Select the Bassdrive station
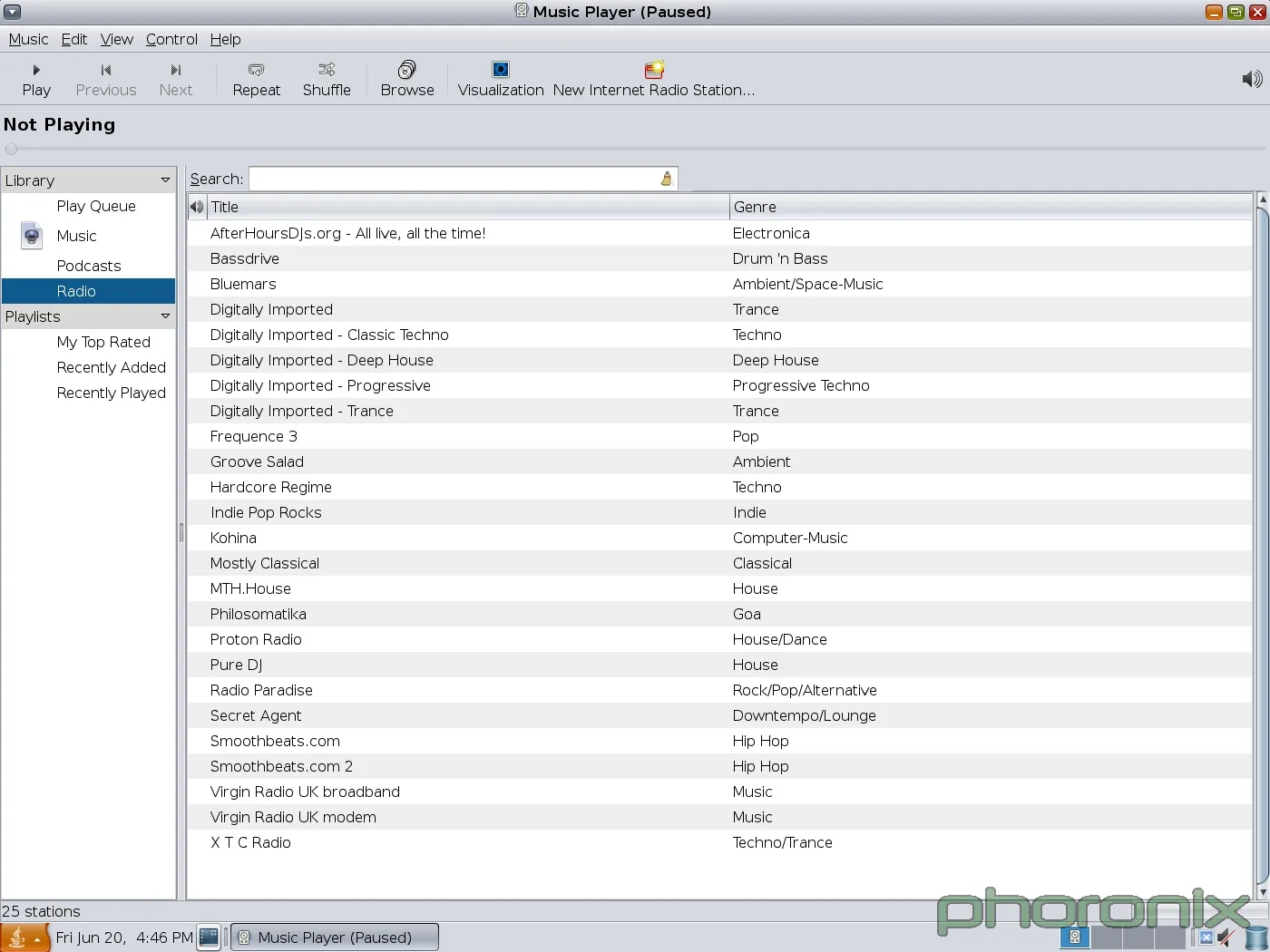This screenshot has height=952, width=1270. (x=719, y=258)
